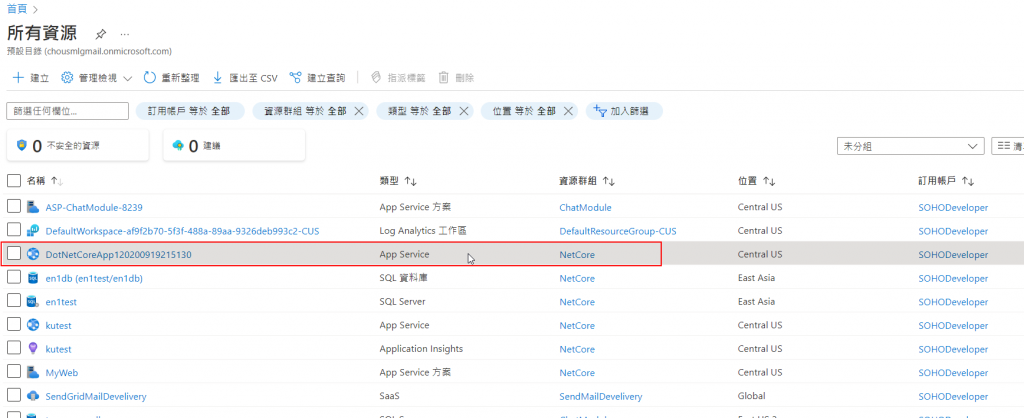Click SQL Server icon for en1test
Screen dimensions: 1024x418
click(x=33, y=301)
